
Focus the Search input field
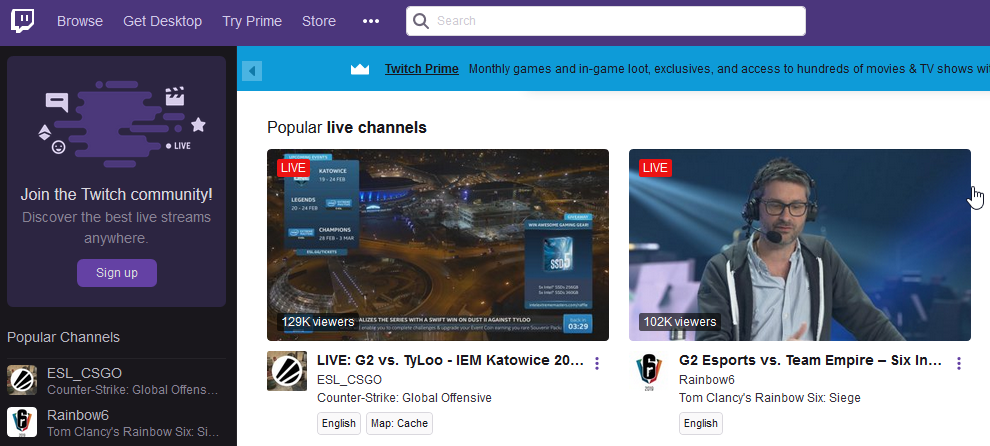615,21
